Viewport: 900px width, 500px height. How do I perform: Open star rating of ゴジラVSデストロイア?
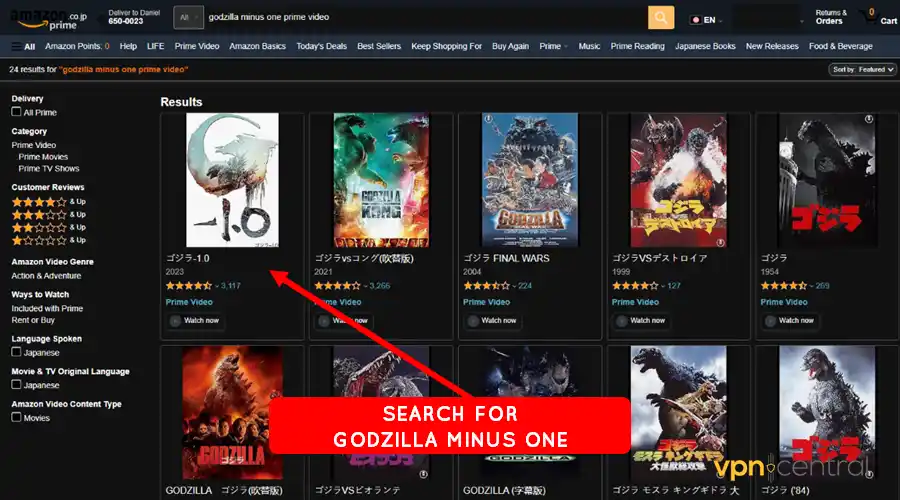[635, 285]
